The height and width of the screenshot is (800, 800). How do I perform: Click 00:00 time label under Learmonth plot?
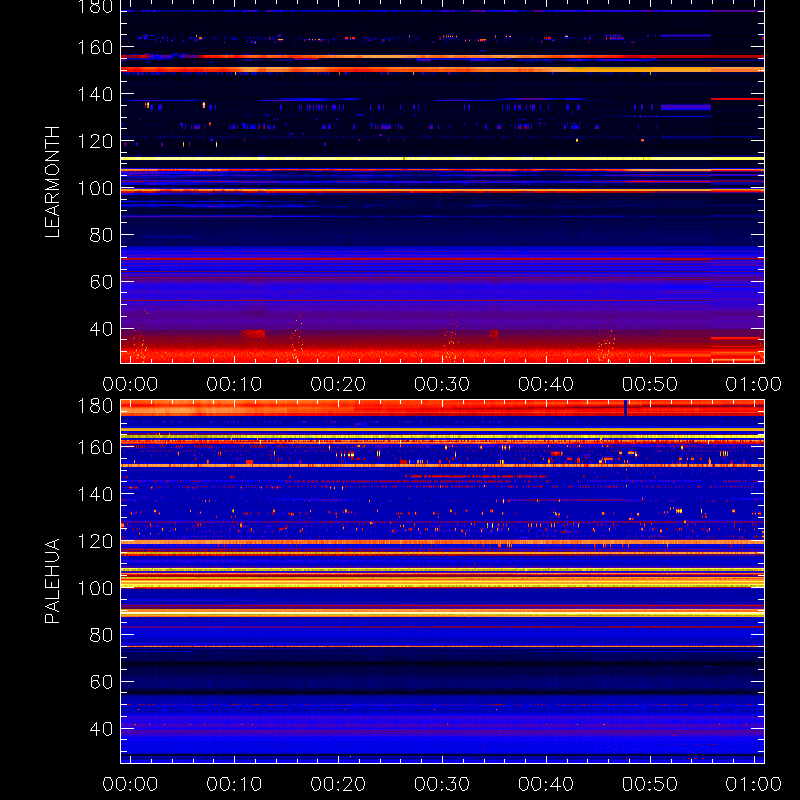tap(130, 384)
